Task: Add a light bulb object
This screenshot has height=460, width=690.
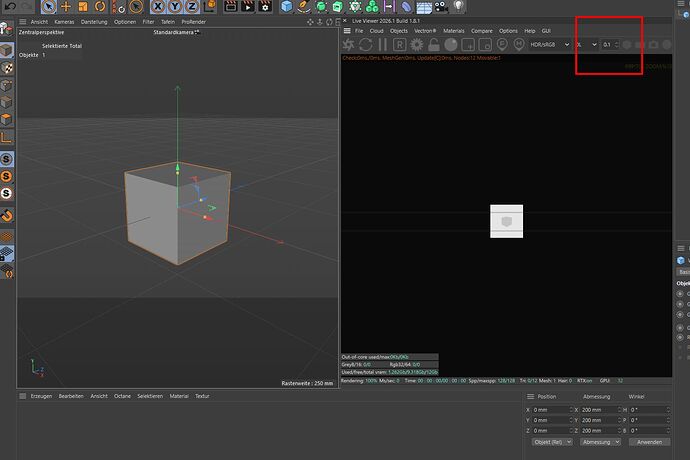Action: pyautogui.click(x=459, y=6)
